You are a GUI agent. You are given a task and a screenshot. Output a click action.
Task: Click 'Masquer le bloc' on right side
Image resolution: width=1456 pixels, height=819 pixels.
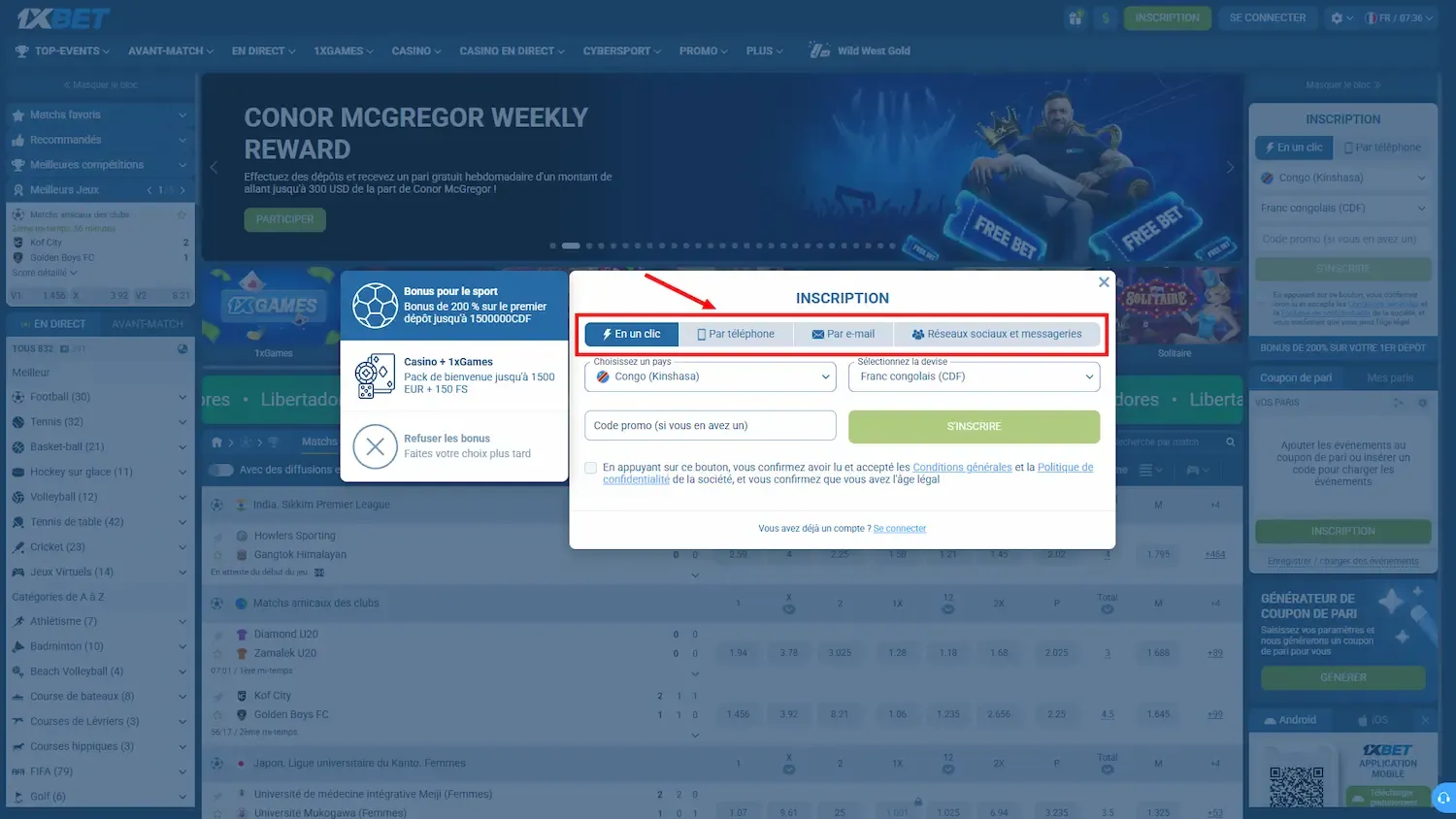[x=1342, y=85]
